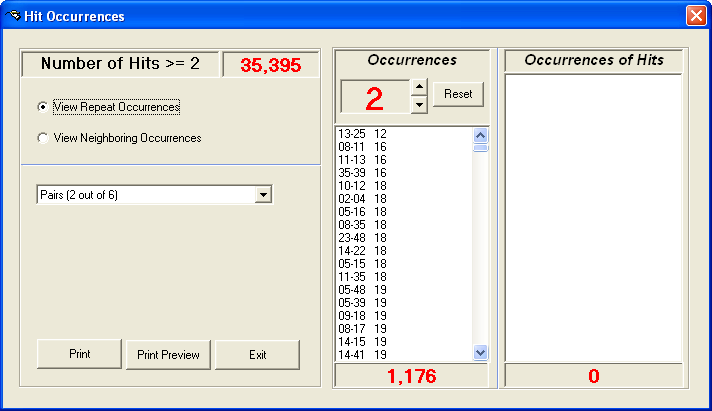This screenshot has width=712, height=411.
Task: Select pair 13-25 in occurrences list
Action: (x=362, y=133)
